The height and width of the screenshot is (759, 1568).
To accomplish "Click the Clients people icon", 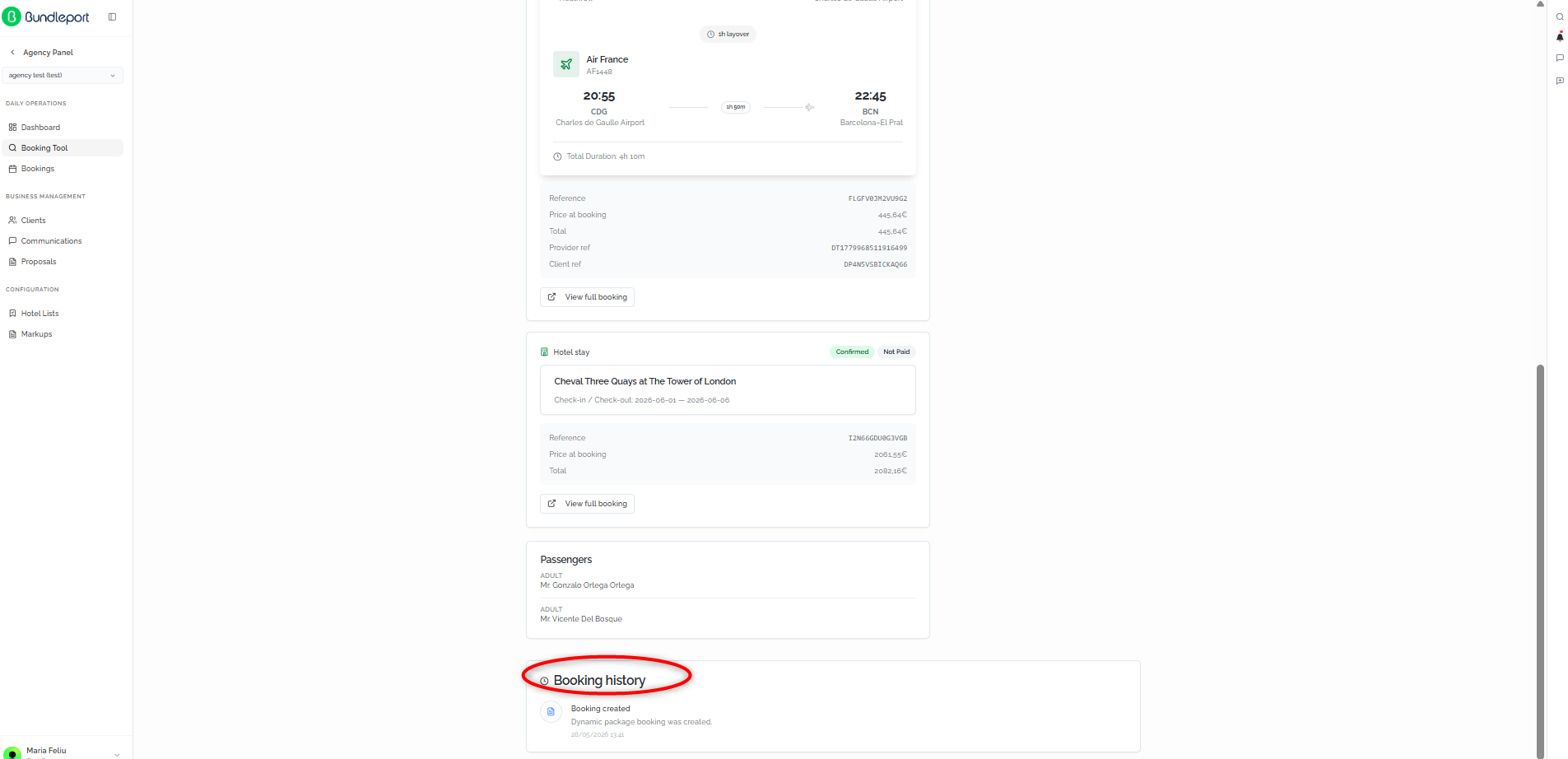I will click(x=12, y=220).
